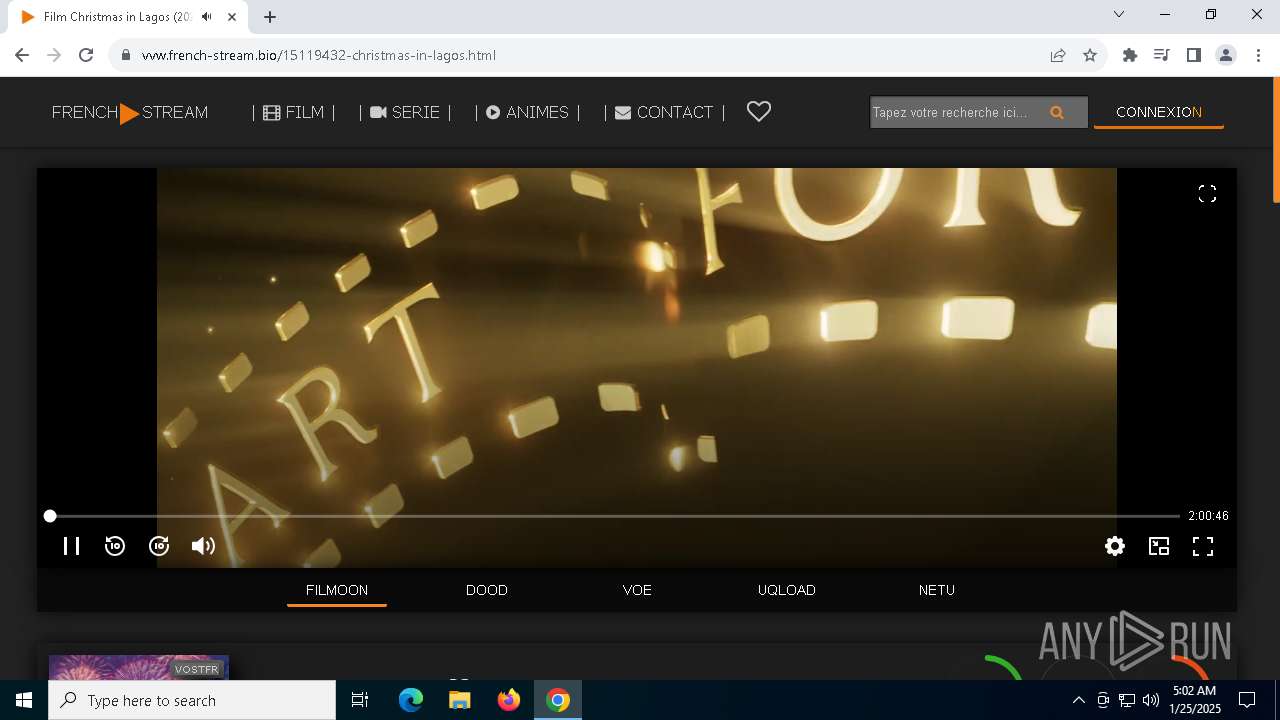Open the ANIMES menu
This screenshot has width=1280, height=720.
point(527,112)
